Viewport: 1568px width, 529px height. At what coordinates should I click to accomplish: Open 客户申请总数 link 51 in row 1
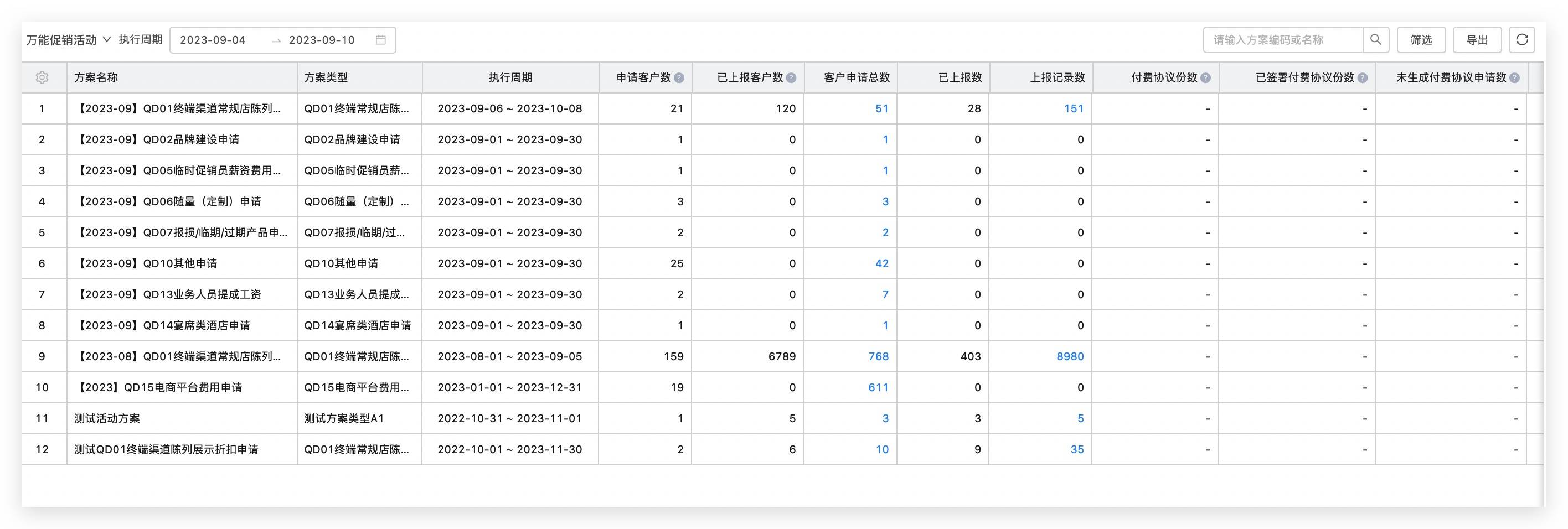(882, 108)
